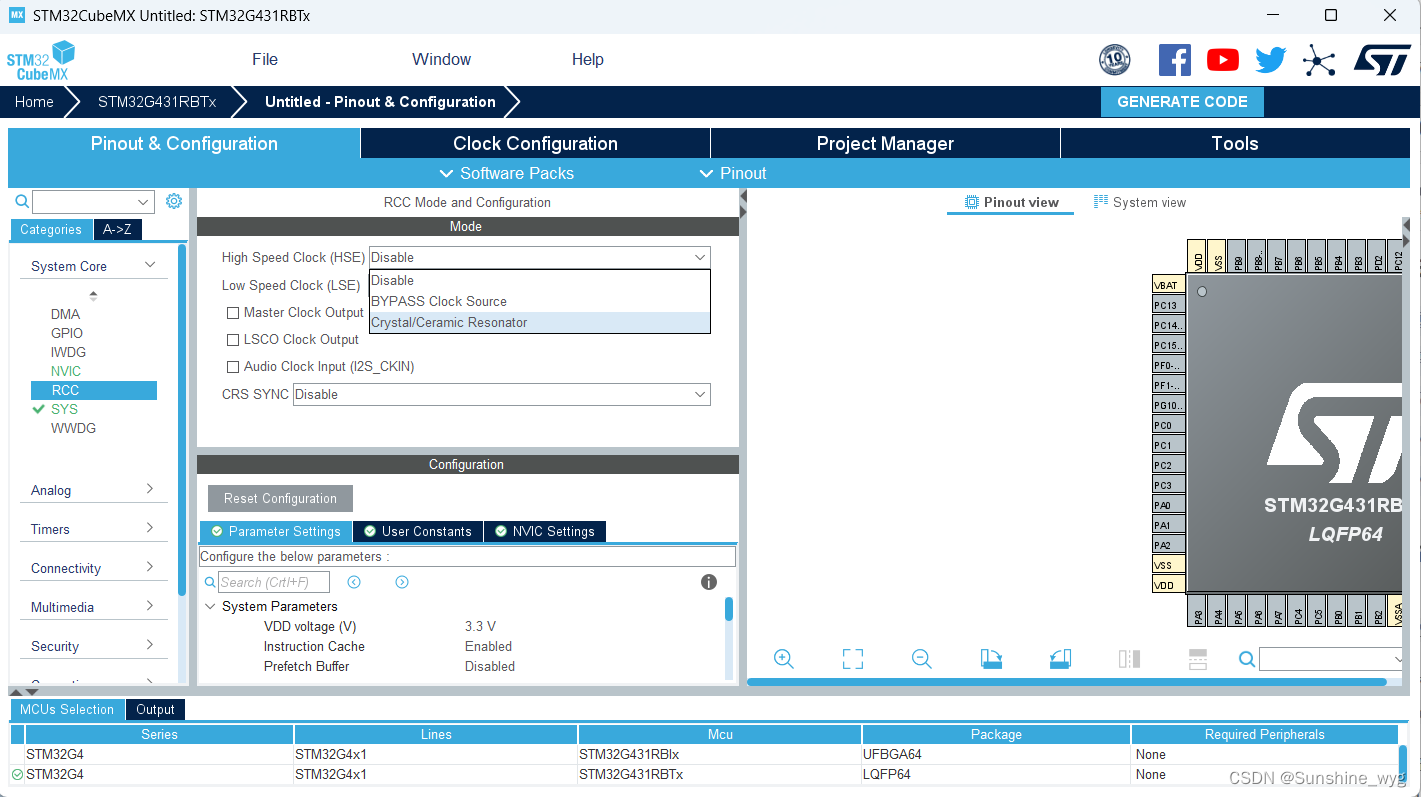The height and width of the screenshot is (797, 1421).
Task: Expand the Multimedia category
Action: (94, 607)
